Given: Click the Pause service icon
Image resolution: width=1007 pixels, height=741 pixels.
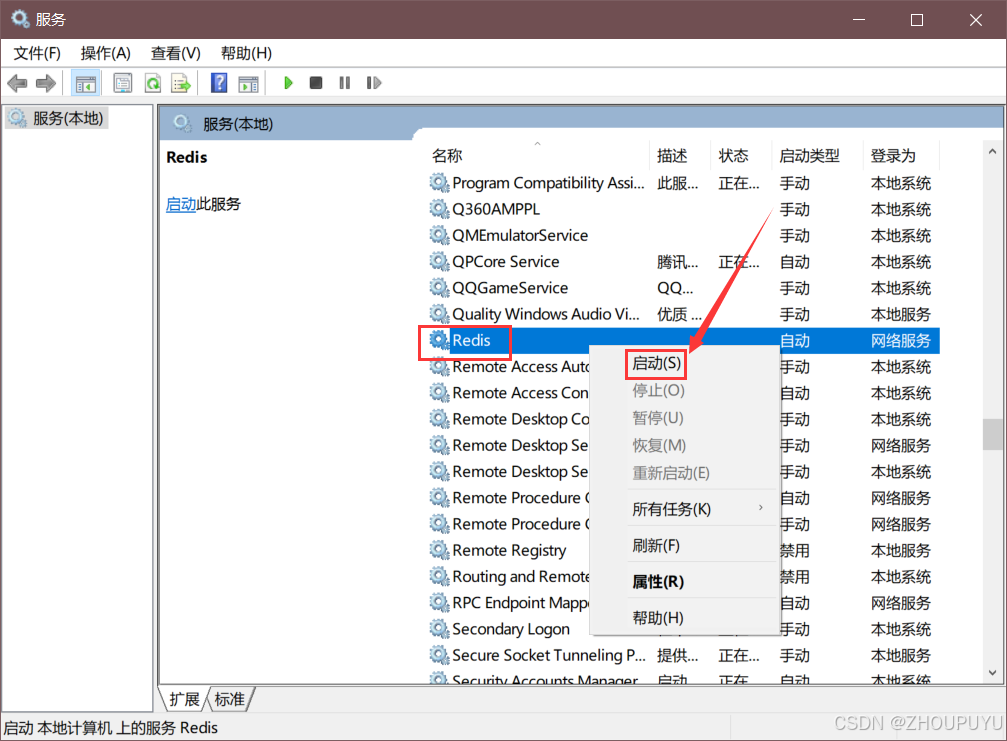Looking at the screenshot, I should coord(345,83).
